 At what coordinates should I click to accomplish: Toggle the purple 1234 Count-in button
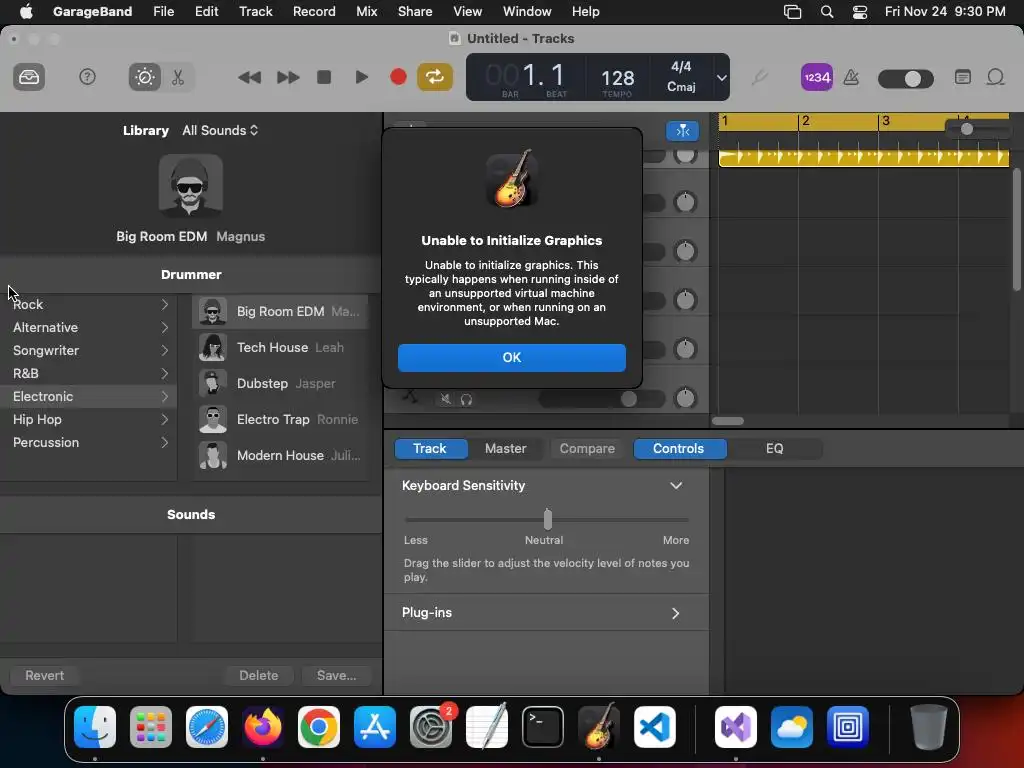pos(816,78)
